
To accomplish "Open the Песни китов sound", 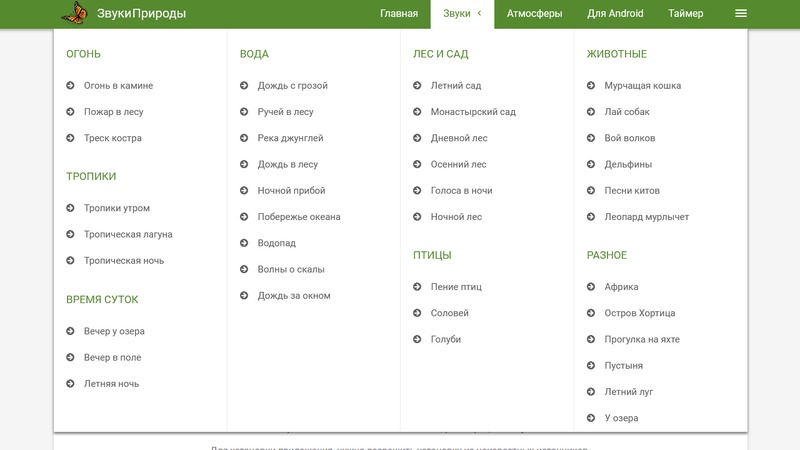I will [632, 191].
